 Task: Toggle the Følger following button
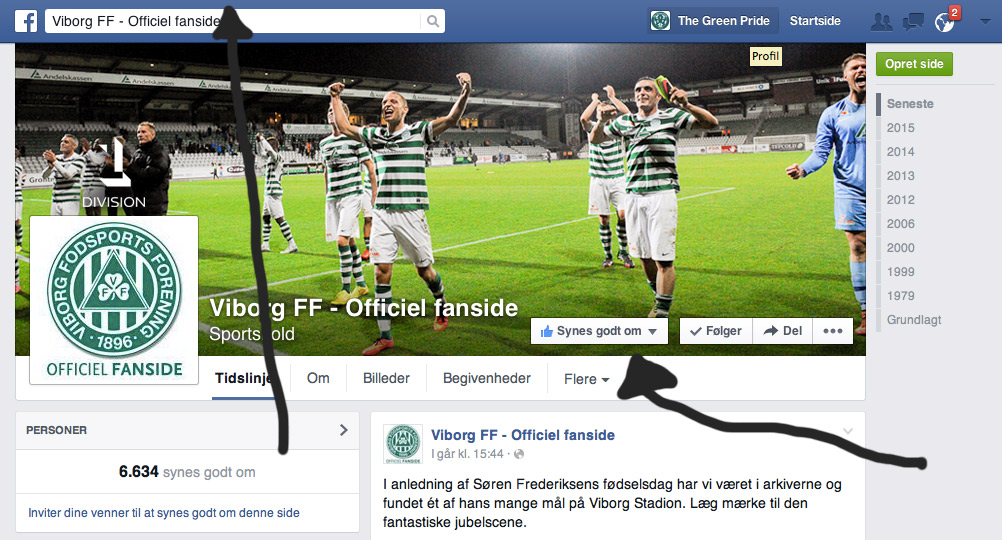716,331
